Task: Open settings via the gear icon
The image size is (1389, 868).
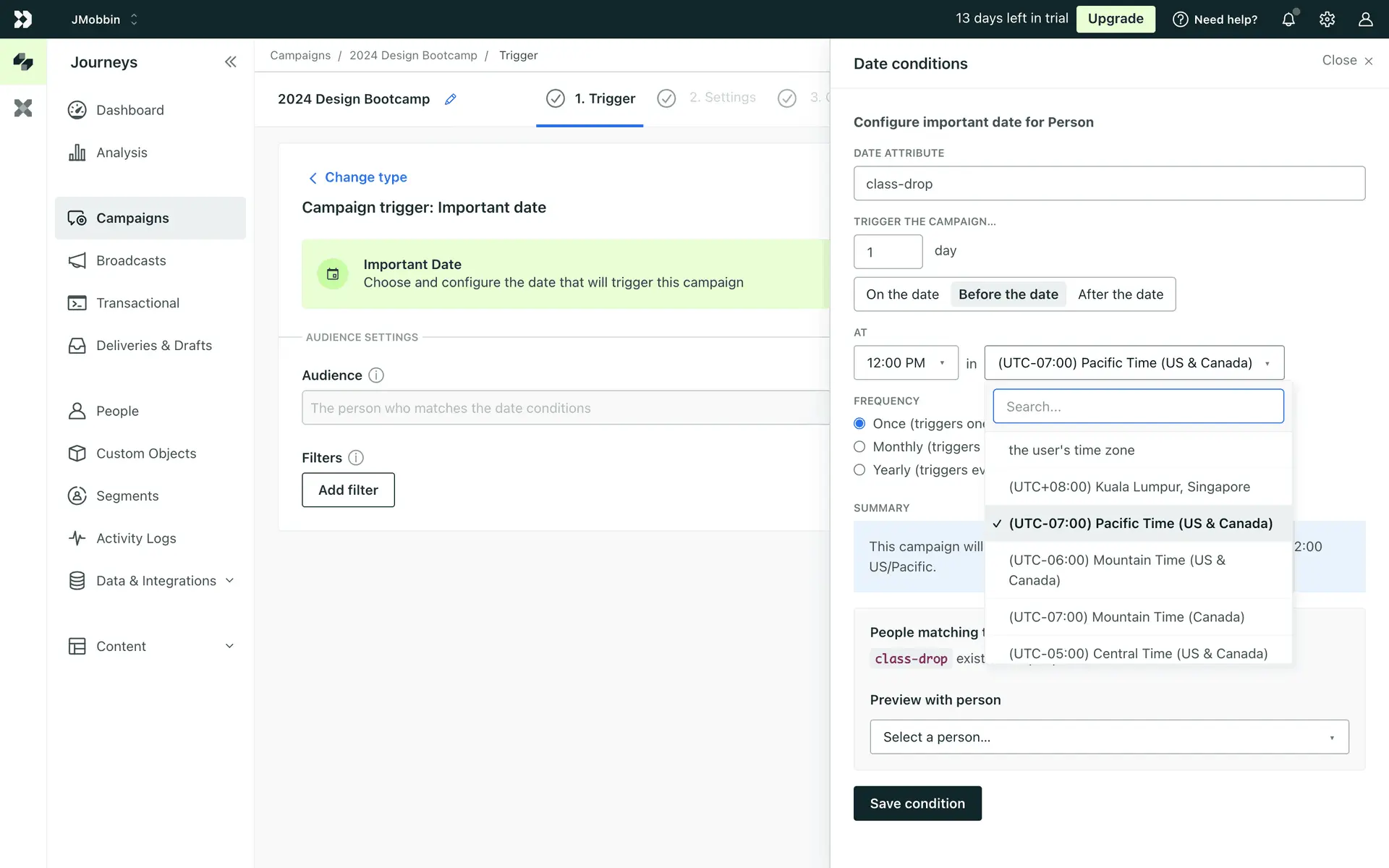Action: (x=1327, y=20)
